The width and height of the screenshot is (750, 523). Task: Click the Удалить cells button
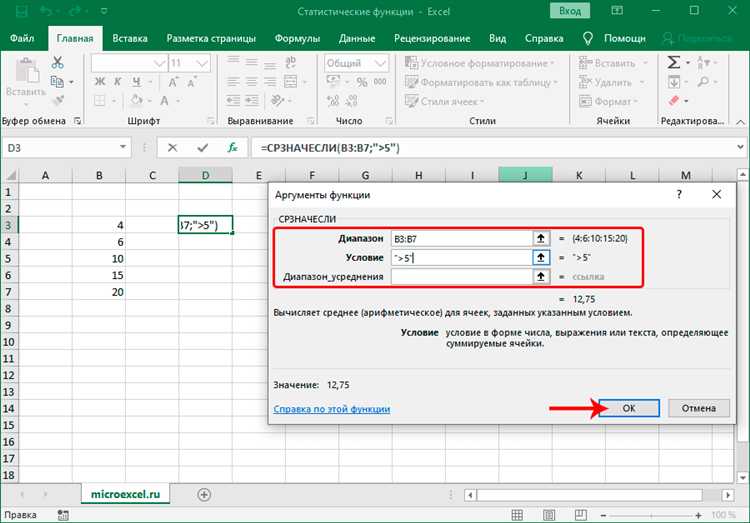click(x=606, y=82)
